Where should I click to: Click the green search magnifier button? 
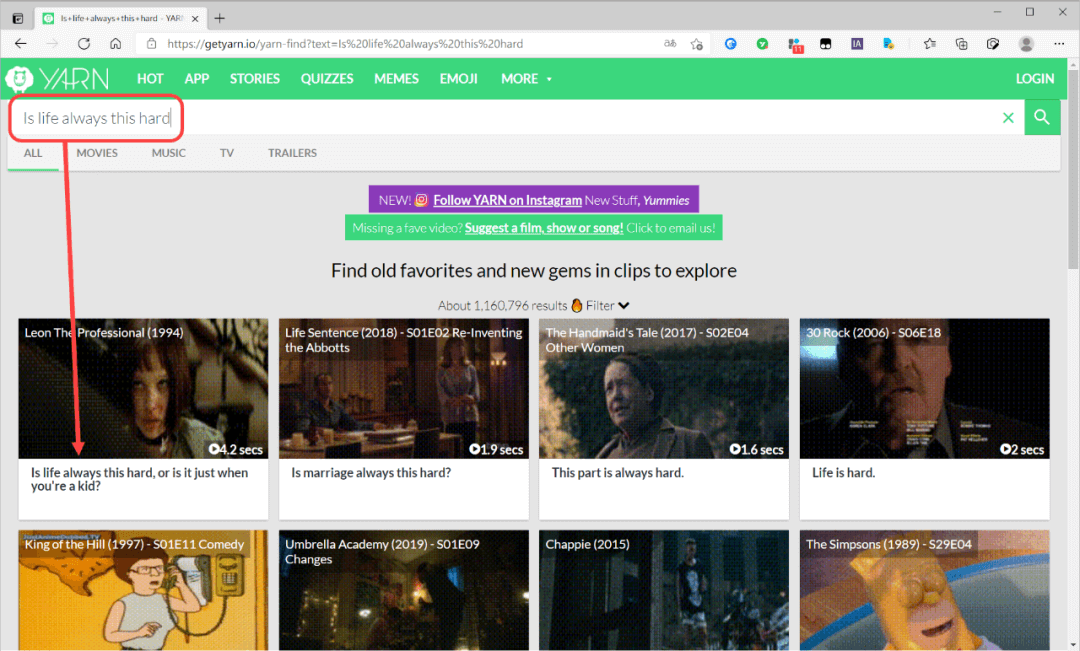click(1042, 117)
